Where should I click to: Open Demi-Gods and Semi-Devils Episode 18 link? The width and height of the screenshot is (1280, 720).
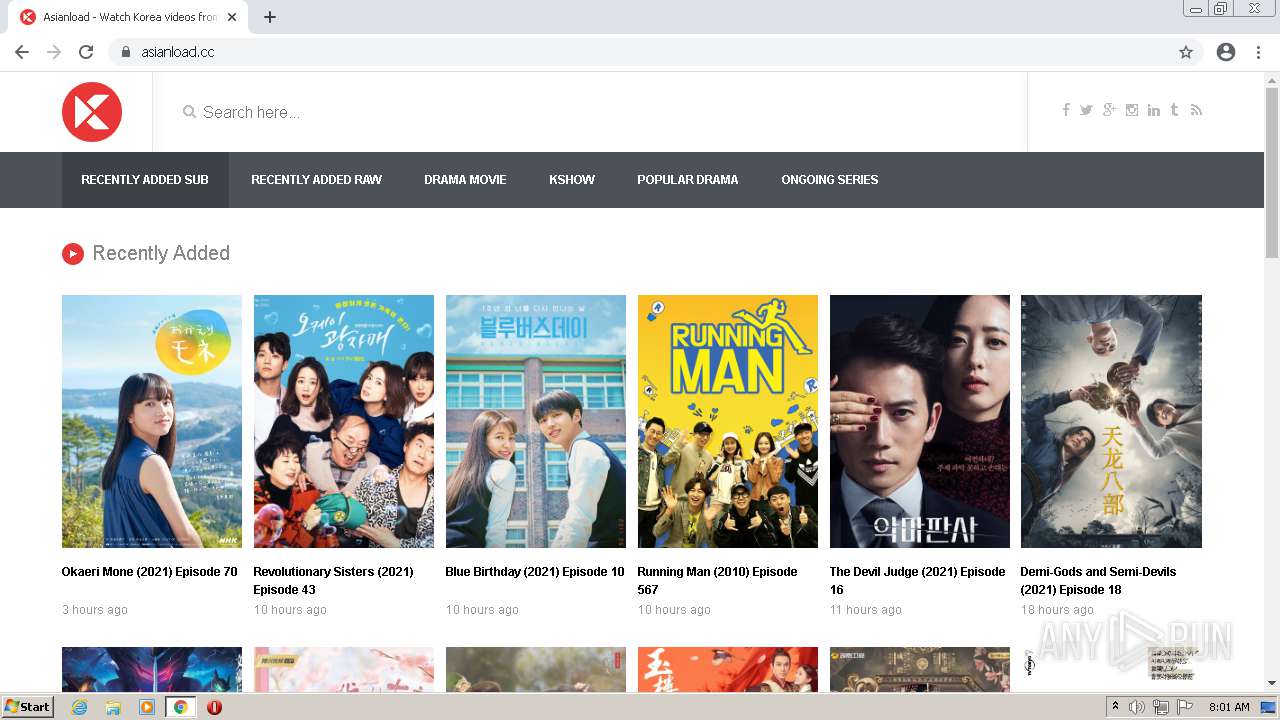1098,581
